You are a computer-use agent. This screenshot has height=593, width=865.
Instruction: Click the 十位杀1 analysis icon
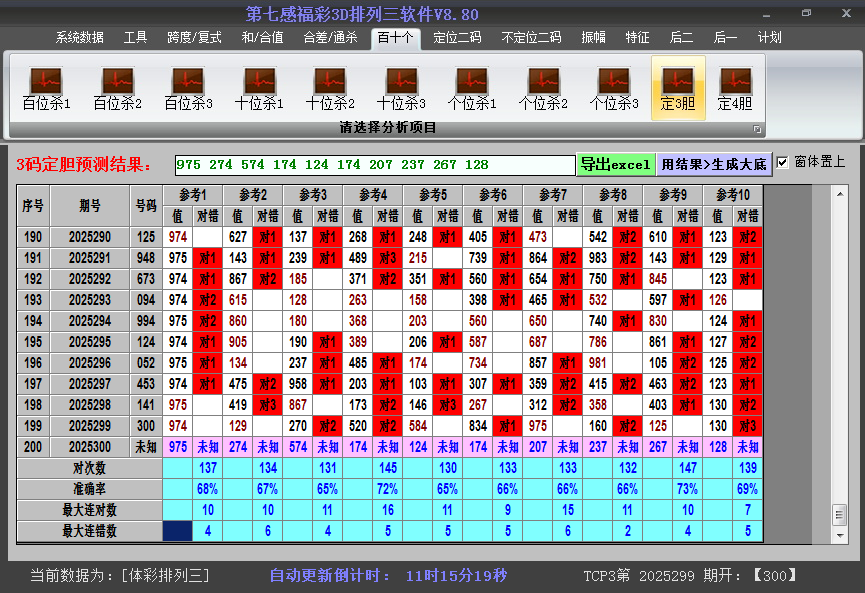click(258, 85)
